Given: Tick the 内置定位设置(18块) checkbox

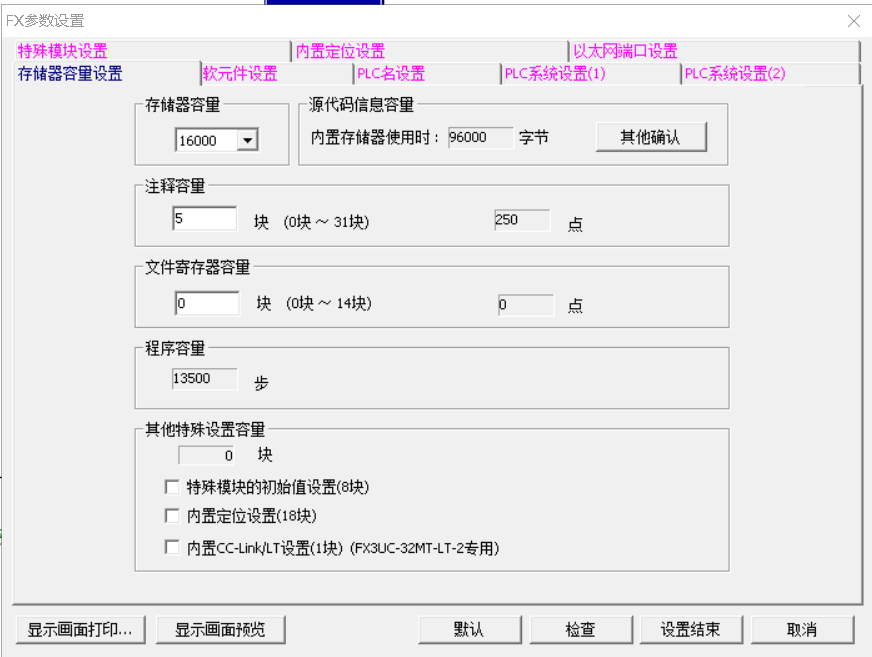Looking at the screenshot, I should pos(171,517).
